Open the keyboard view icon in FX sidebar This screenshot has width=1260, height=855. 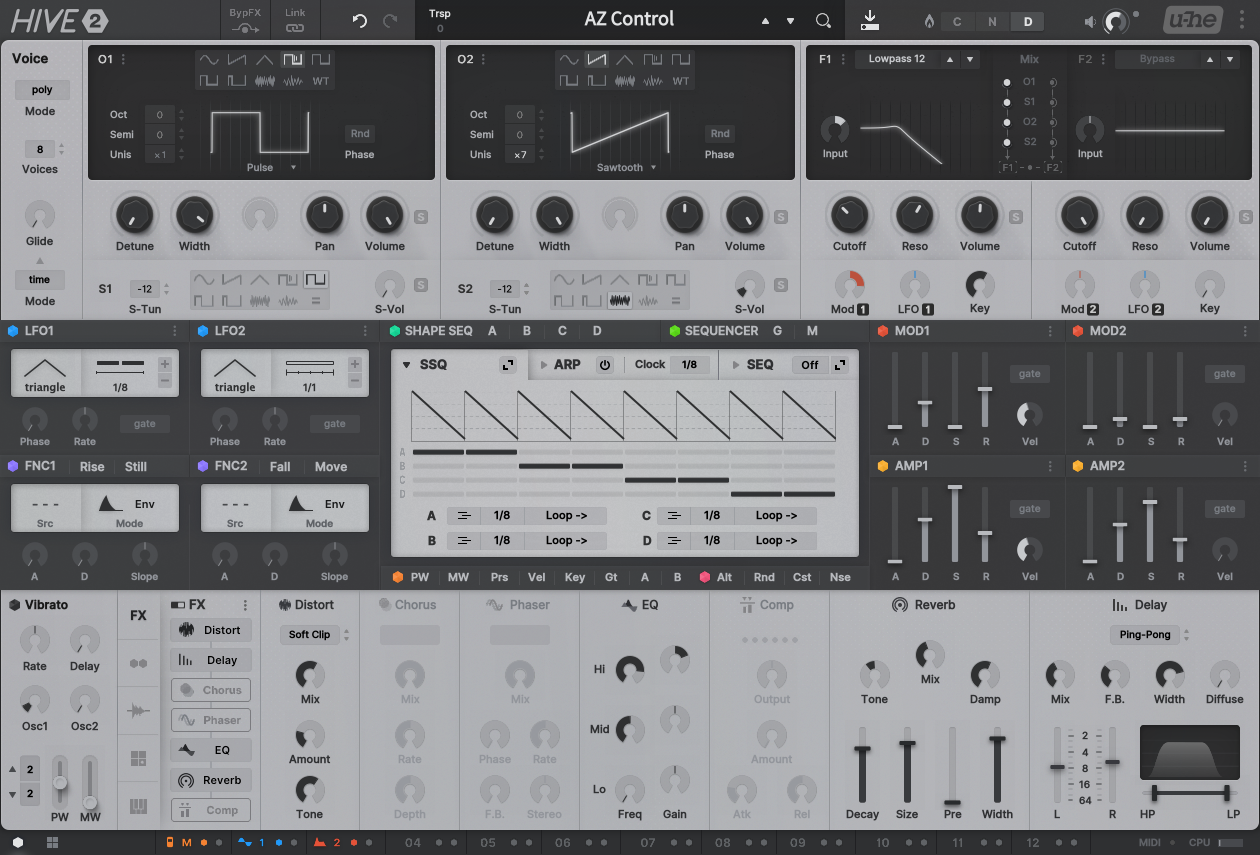[138, 806]
